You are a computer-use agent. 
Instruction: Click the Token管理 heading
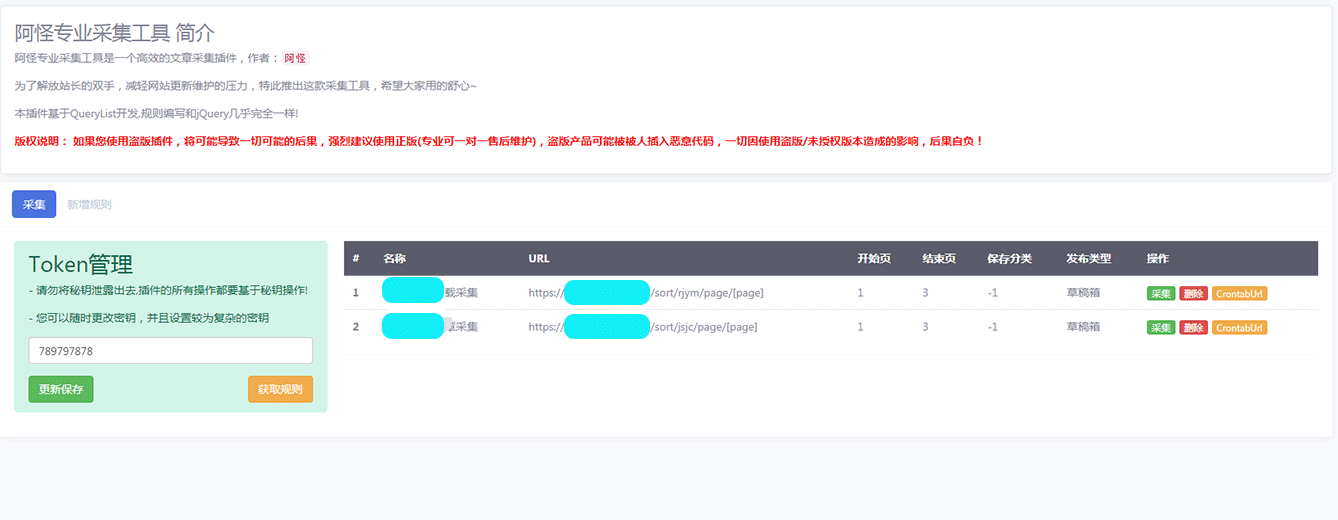[x=81, y=264]
